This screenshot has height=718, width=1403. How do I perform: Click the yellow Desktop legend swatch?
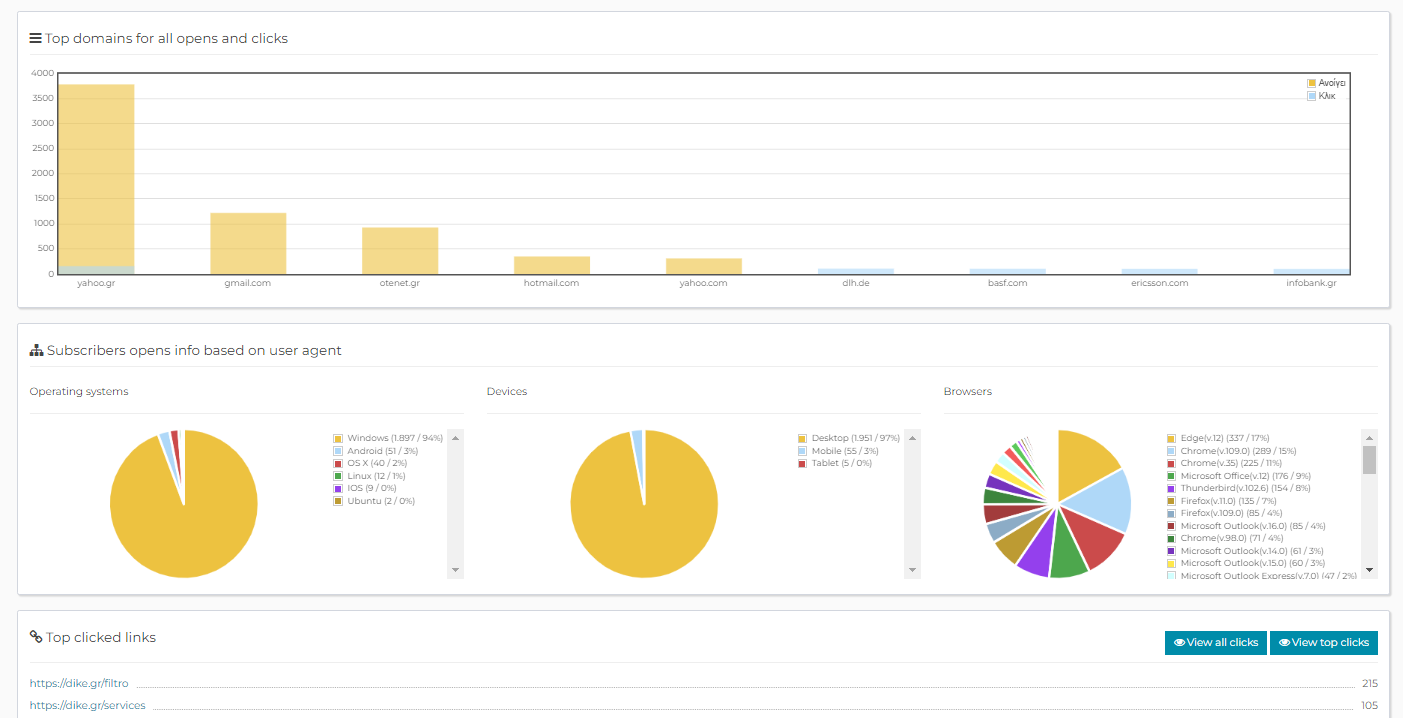coord(802,438)
